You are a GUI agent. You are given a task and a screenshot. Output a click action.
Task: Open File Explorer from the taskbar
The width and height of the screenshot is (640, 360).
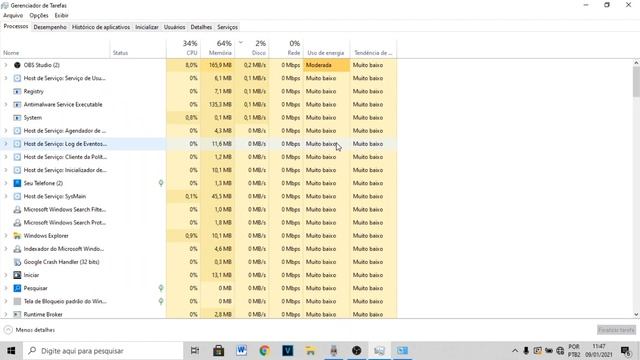[x=310, y=351]
